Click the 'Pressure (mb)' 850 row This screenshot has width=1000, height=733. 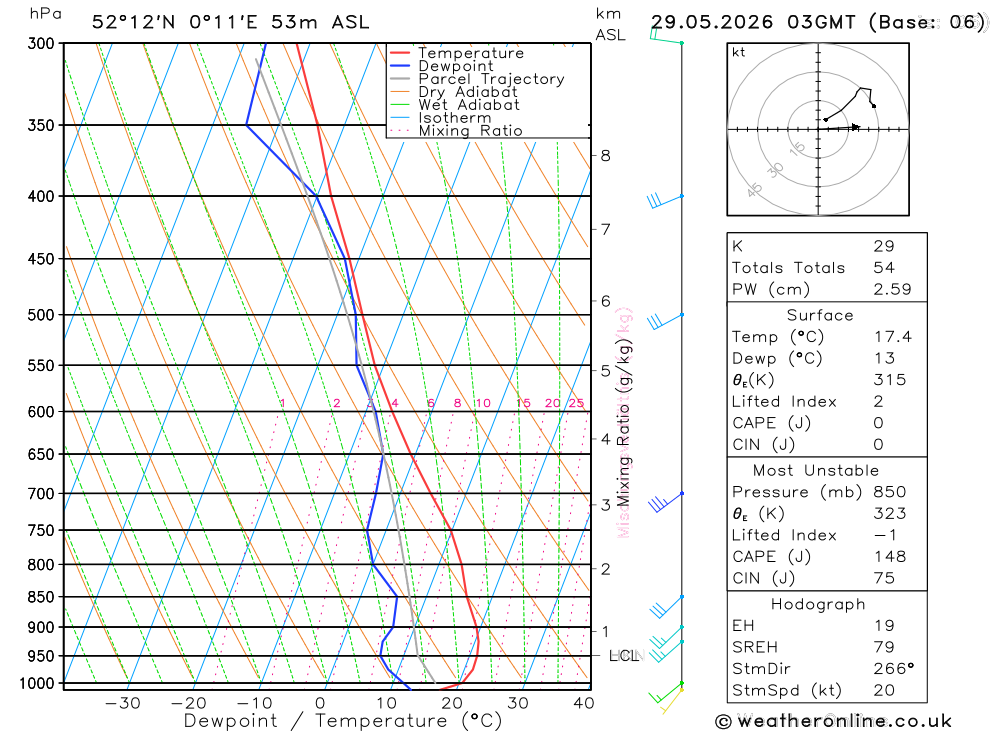click(827, 492)
